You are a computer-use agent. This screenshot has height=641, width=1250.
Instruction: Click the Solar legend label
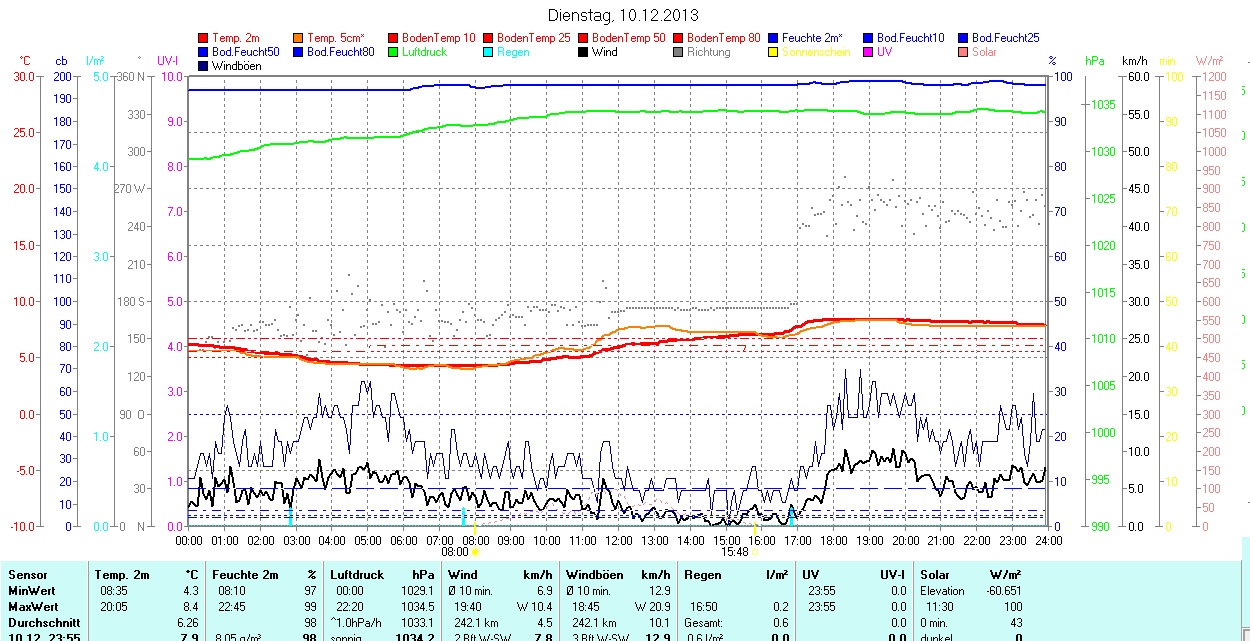click(985, 52)
